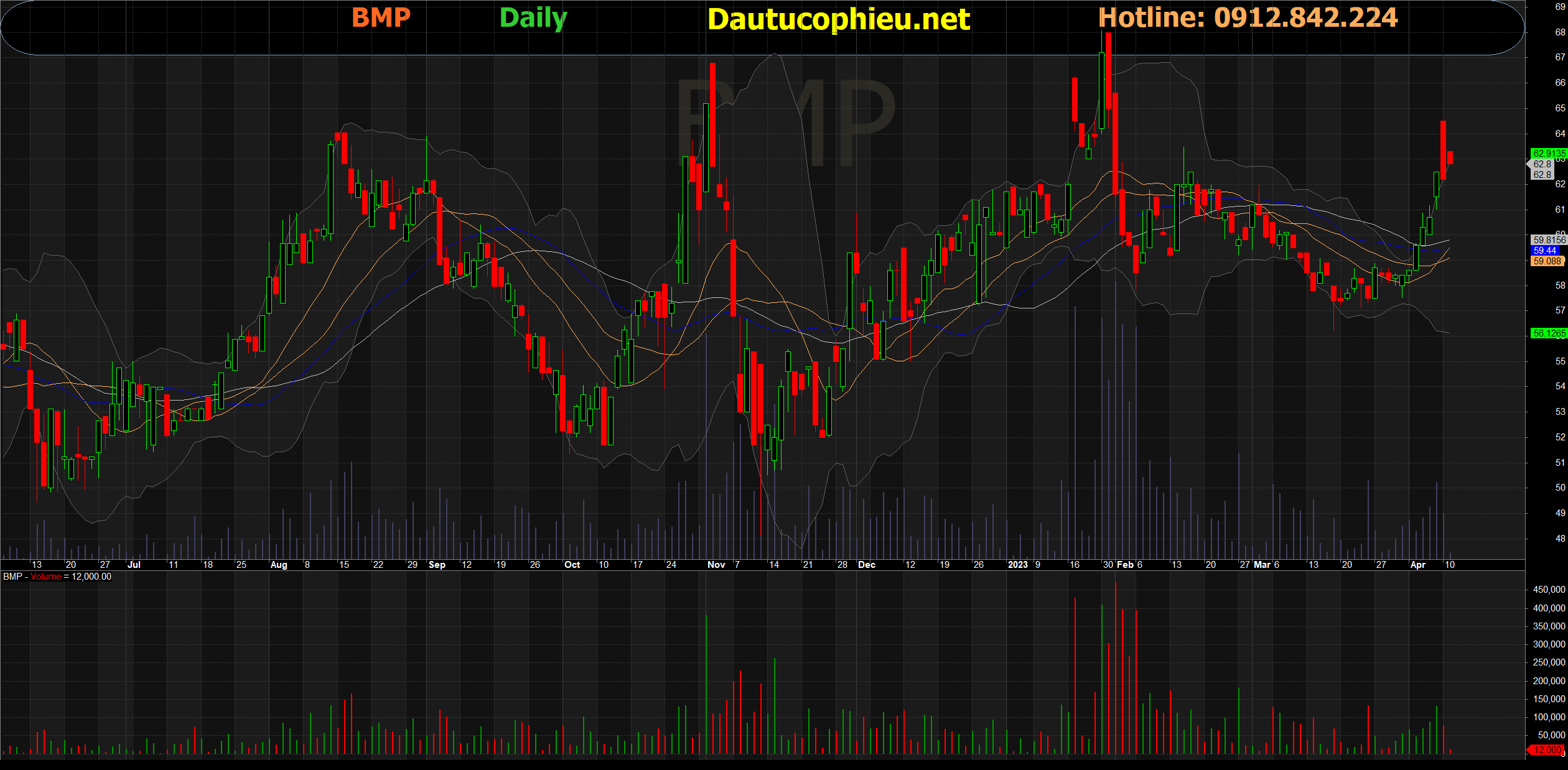Image resolution: width=1568 pixels, height=770 pixels.
Task: Click the Feb label on date axis
Action: (1125, 565)
